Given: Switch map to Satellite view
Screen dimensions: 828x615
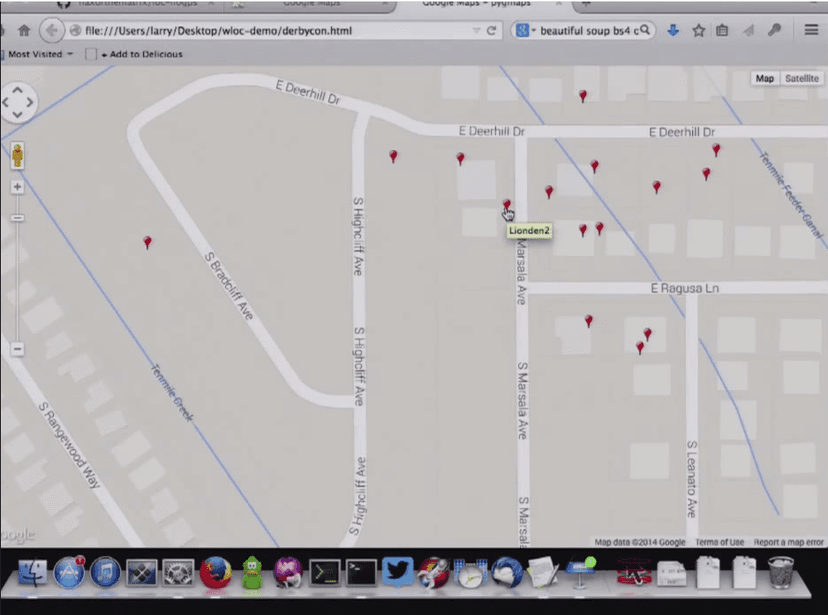Looking at the screenshot, I should pyautogui.click(x=801, y=78).
